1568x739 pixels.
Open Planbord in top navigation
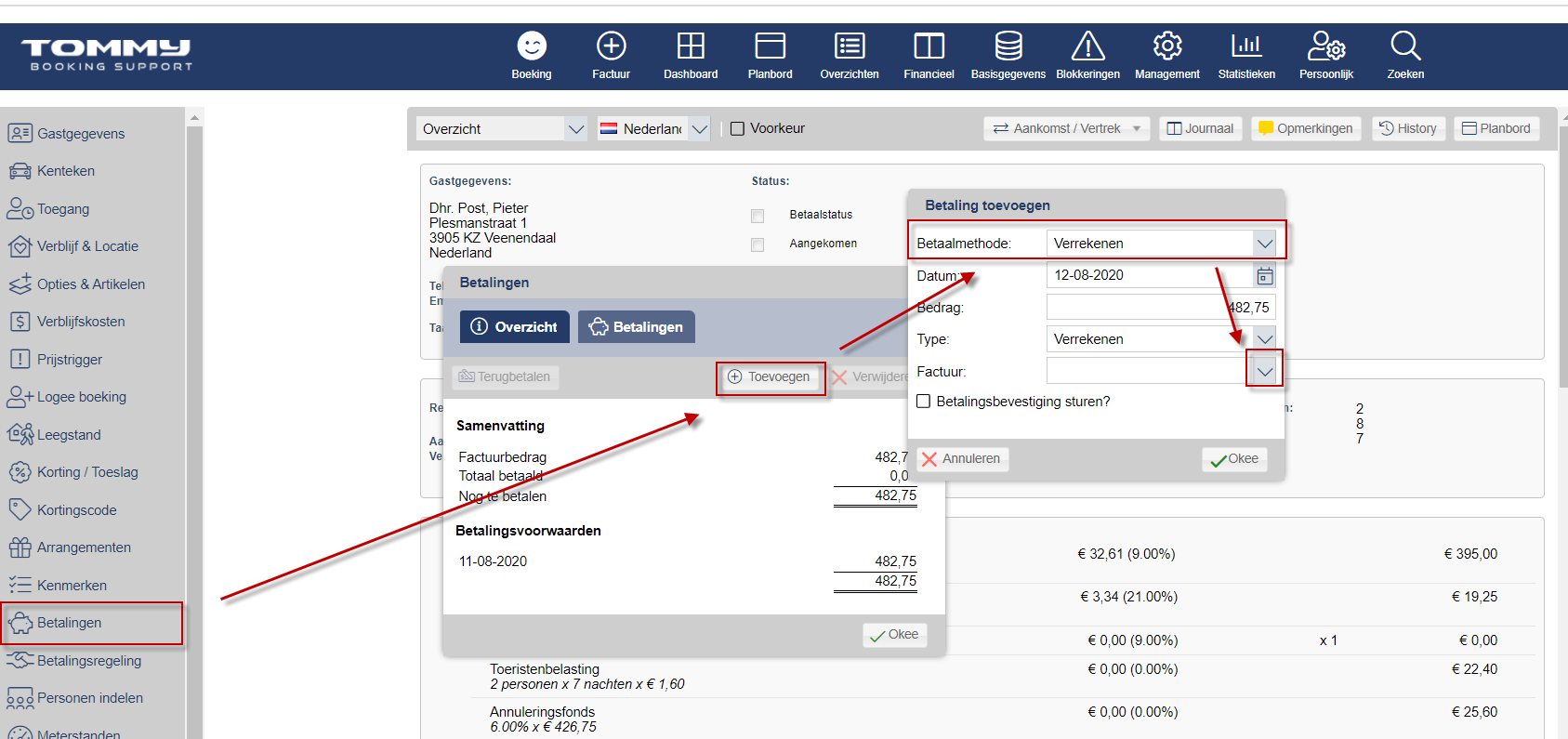(770, 56)
